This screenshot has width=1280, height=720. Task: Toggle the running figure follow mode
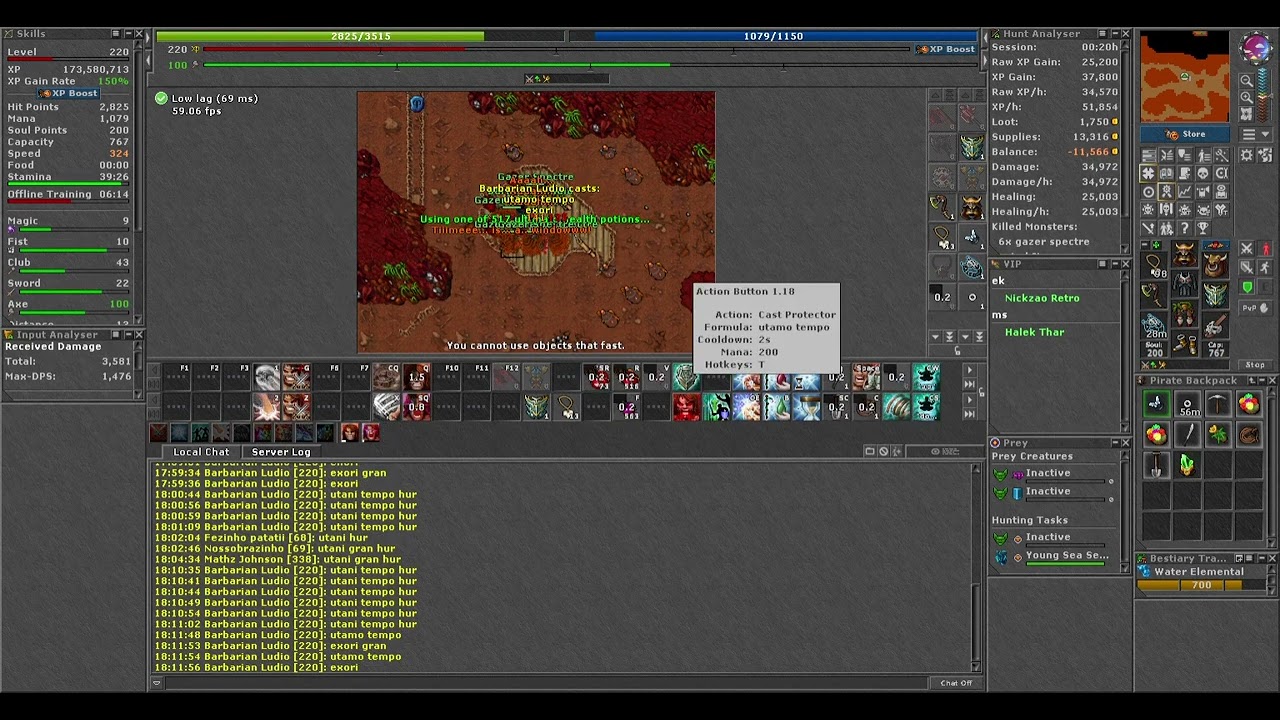click(1264, 267)
